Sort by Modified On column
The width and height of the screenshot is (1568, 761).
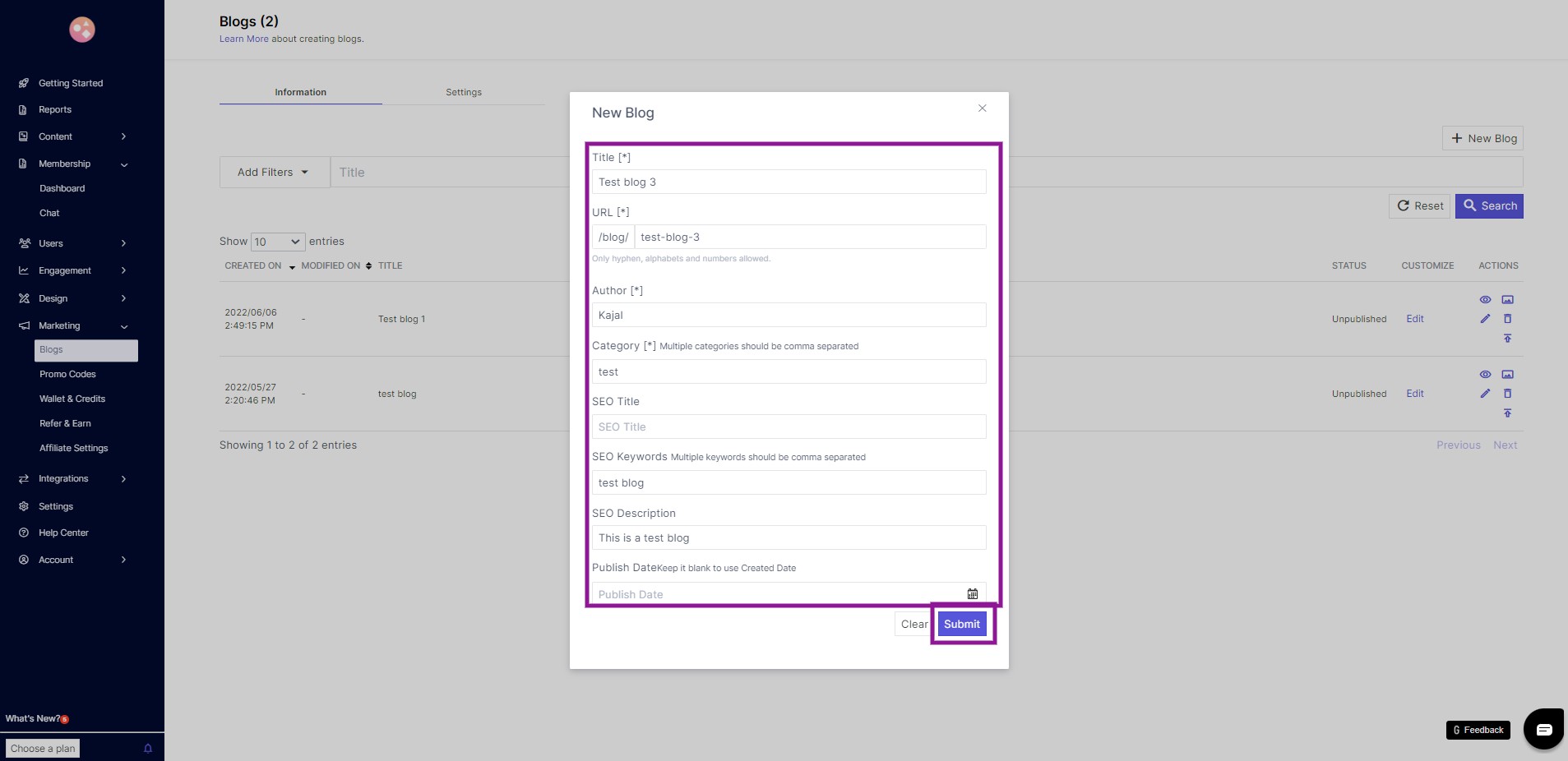pos(335,265)
